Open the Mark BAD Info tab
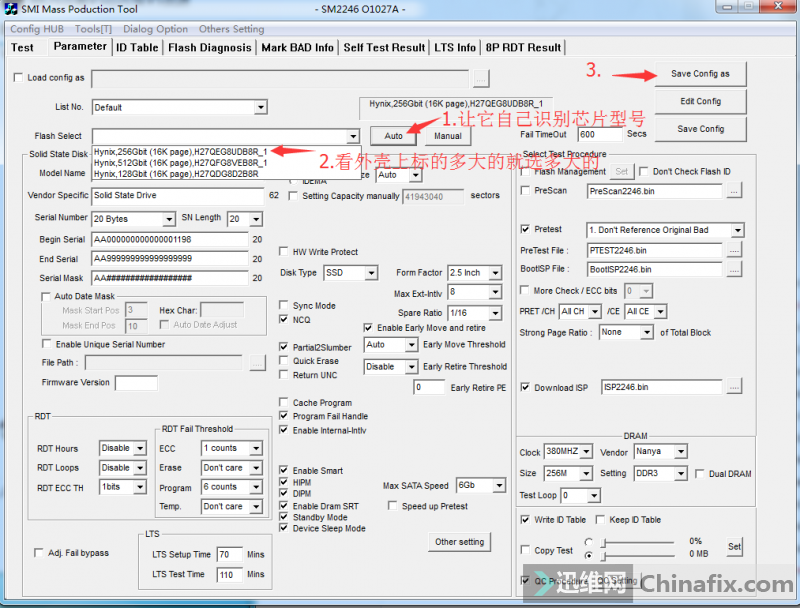 click(x=297, y=47)
